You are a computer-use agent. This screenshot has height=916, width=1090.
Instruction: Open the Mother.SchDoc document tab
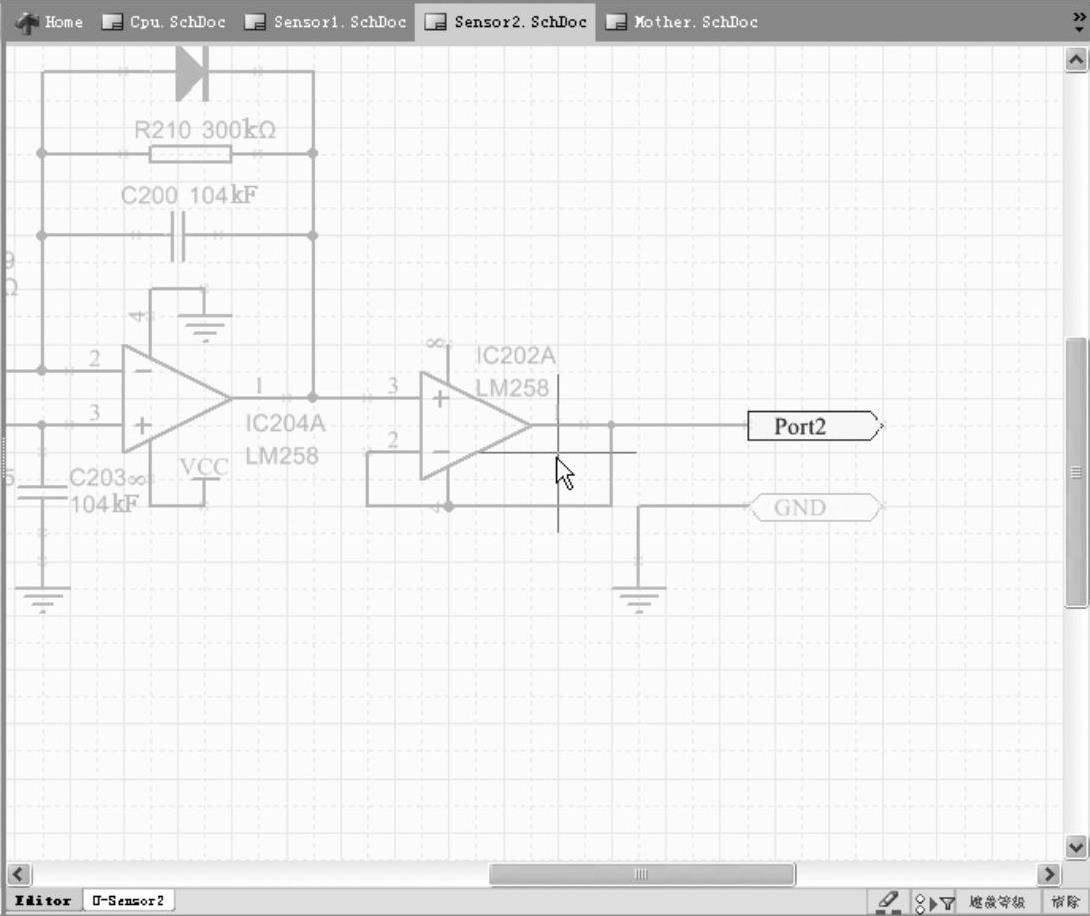coord(681,22)
